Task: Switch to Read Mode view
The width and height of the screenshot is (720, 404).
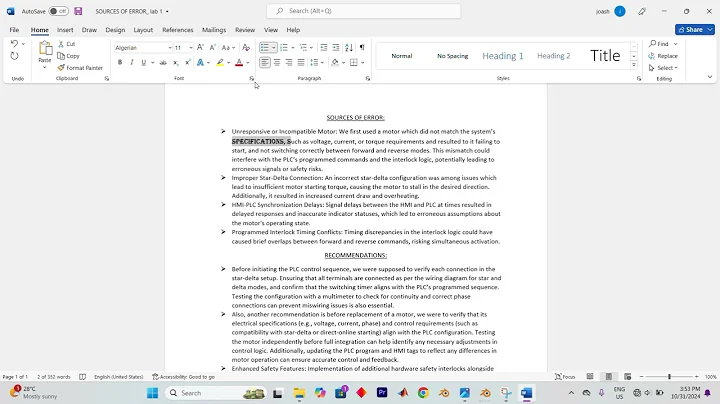Action: (590, 377)
